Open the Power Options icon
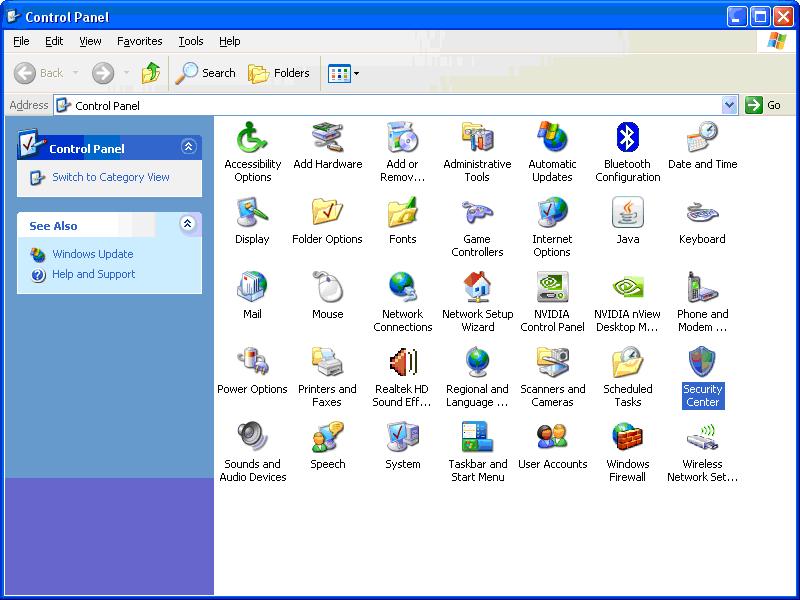800x600 pixels. (252, 370)
